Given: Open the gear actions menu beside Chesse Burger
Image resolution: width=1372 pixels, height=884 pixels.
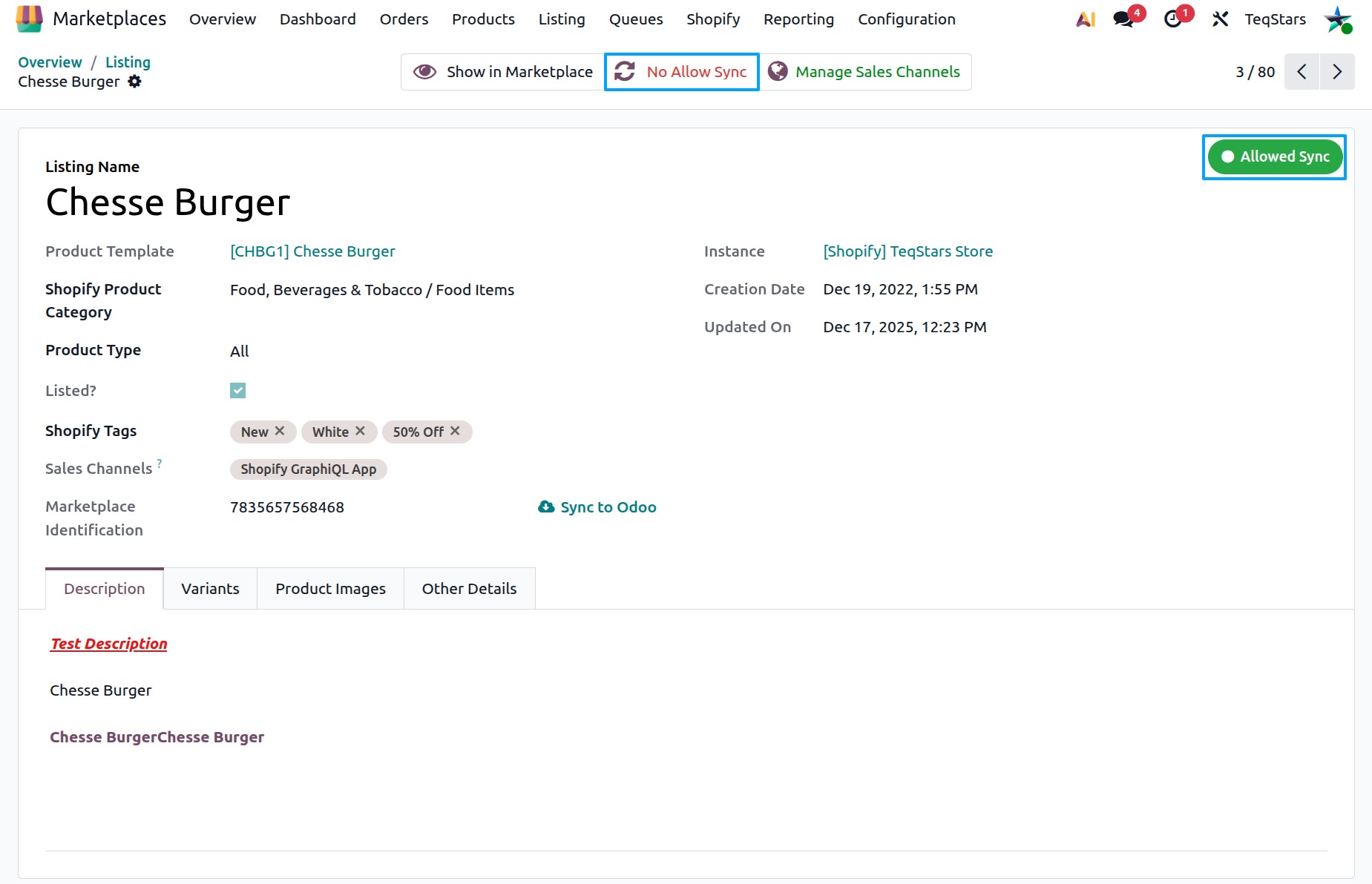Looking at the screenshot, I should [x=134, y=82].
